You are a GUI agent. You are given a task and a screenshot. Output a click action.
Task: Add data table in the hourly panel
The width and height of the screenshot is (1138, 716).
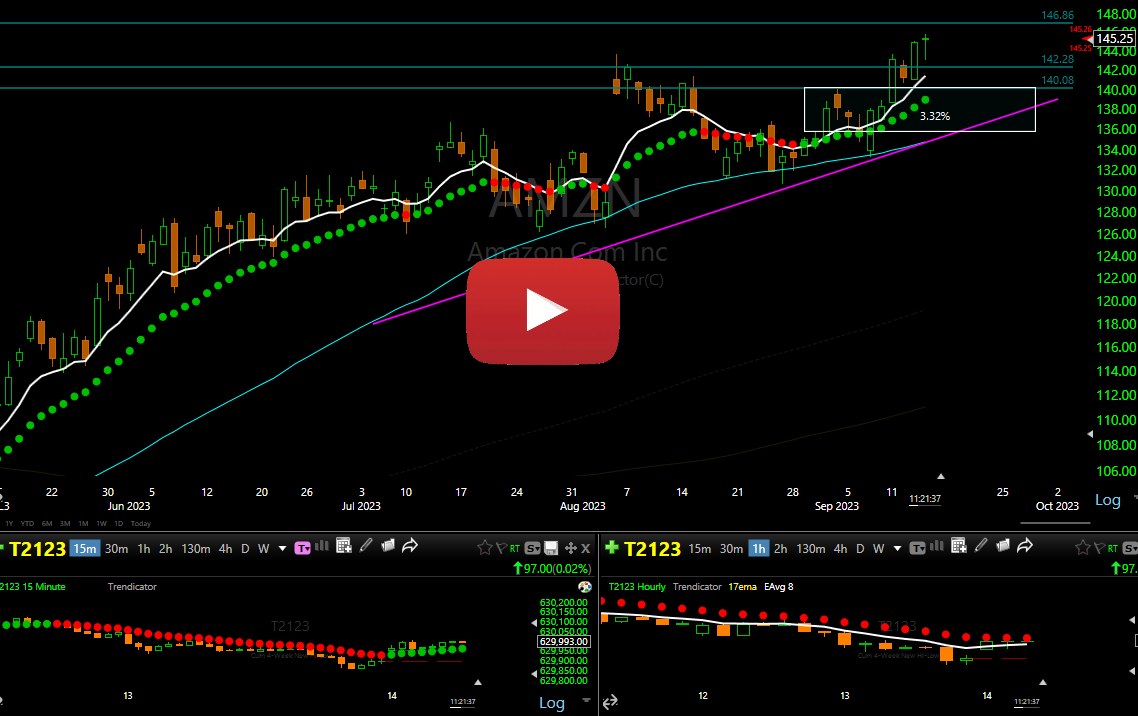tap(959, 546)
